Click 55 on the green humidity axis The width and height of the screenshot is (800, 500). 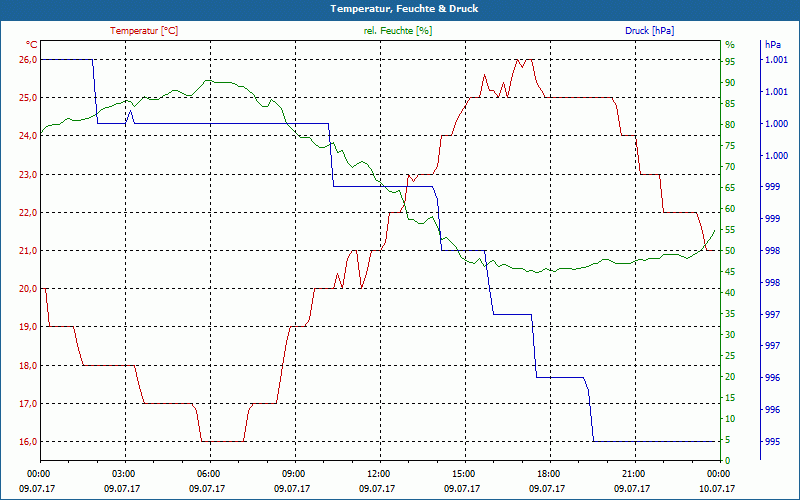pos(730,230)
